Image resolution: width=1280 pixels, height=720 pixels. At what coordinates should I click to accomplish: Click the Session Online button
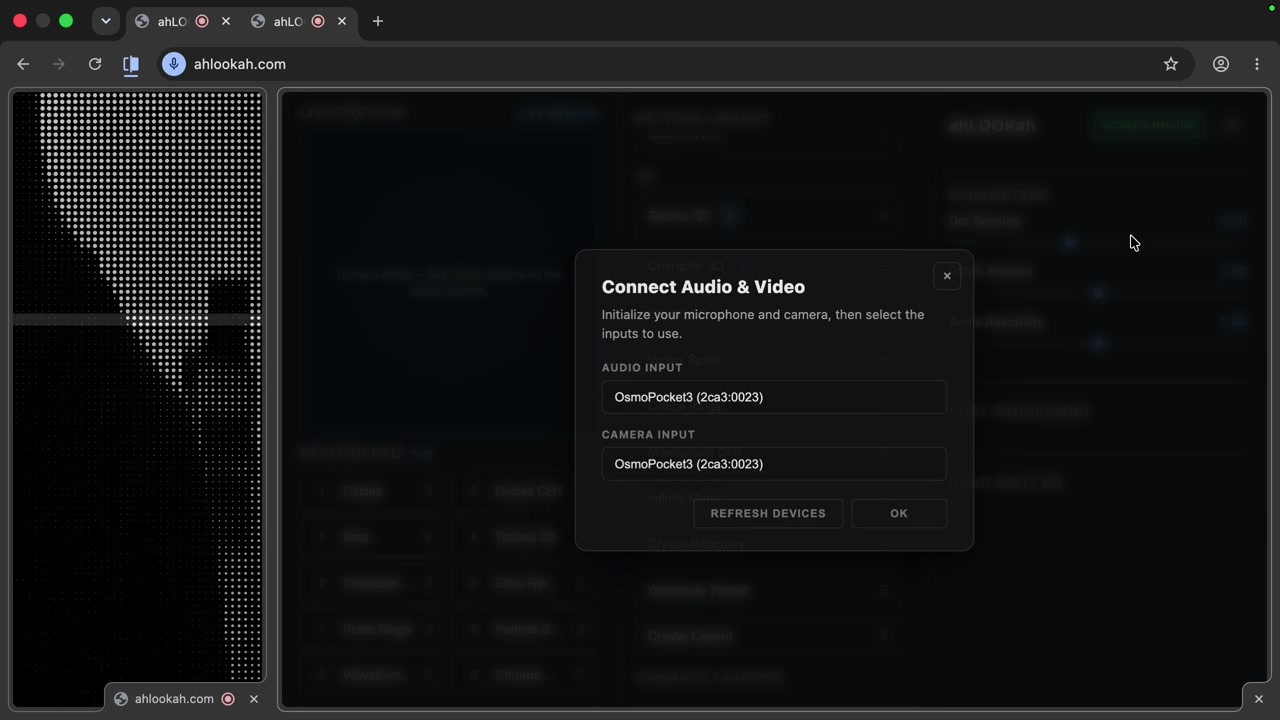tap(1149, 125)
